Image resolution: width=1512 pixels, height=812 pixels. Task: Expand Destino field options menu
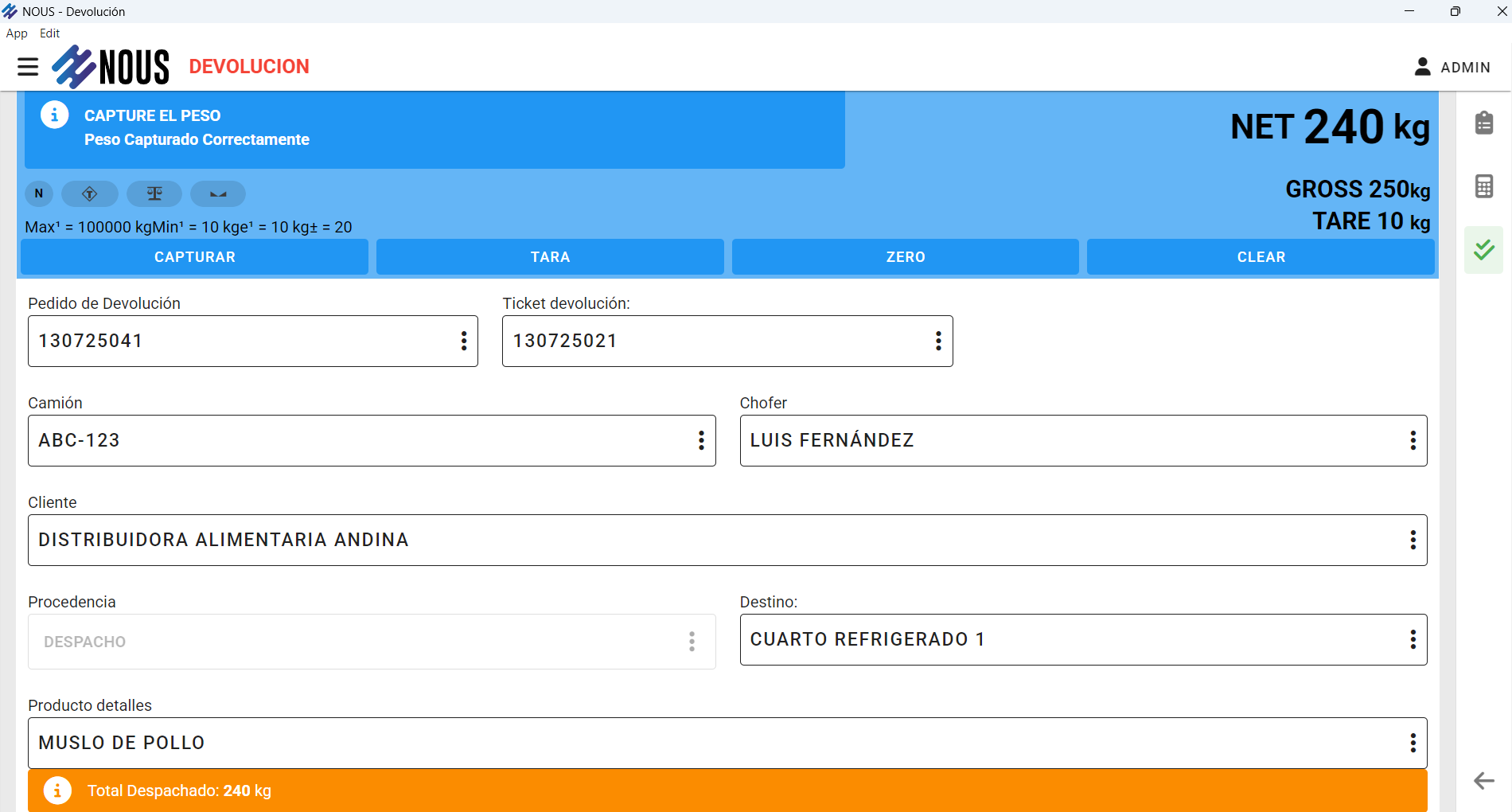point(1413,640)
